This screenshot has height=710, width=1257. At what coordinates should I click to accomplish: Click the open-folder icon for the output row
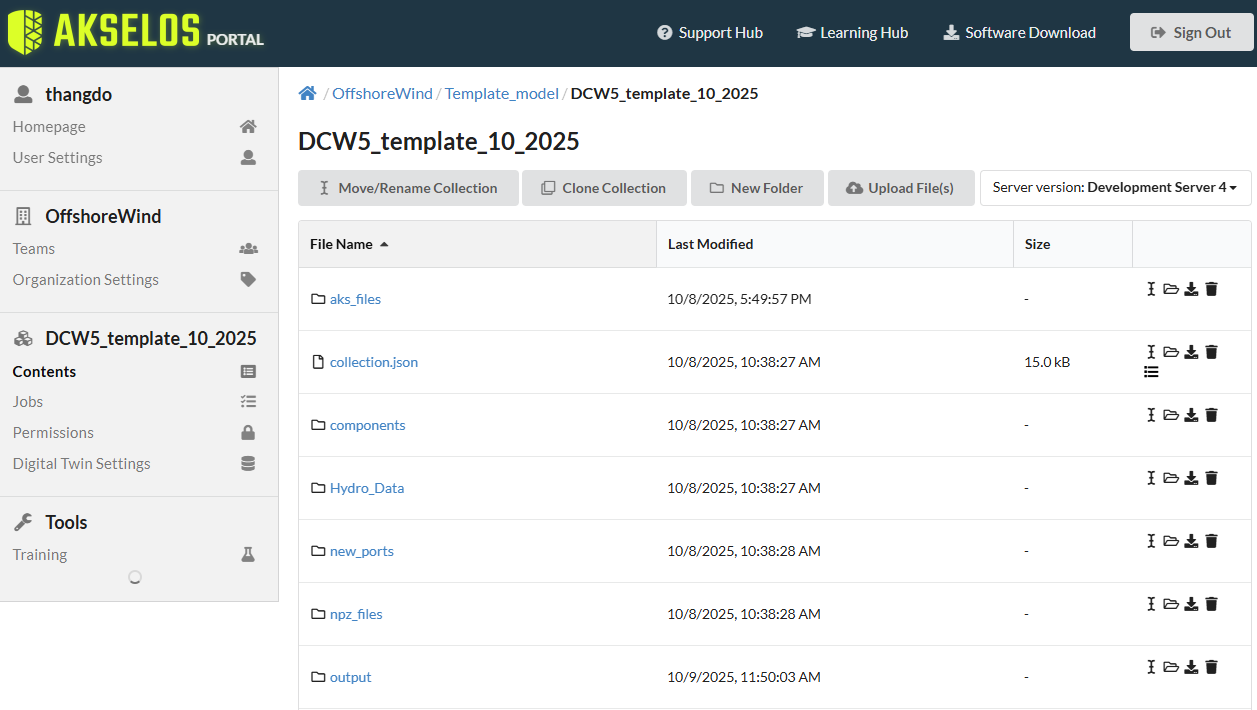point(1170,667)
